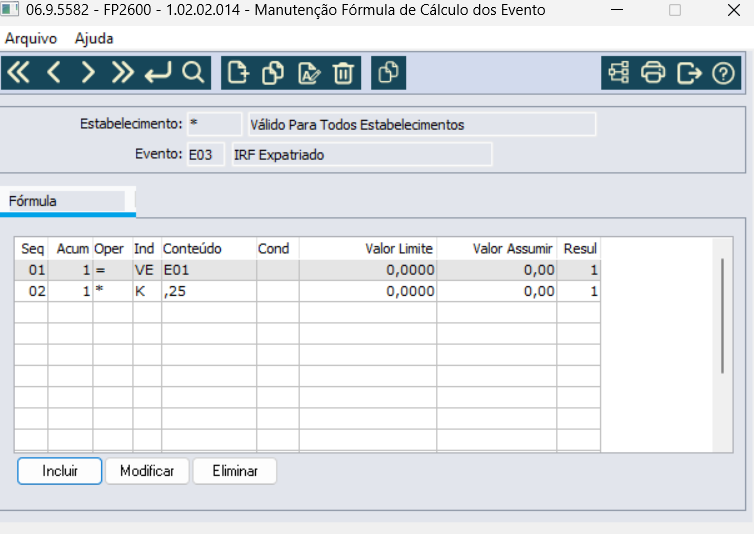Image resolution: width=754 pixels, height=534 pixels.
Task: Click Valor Assumir 0,00 in row 02
Action: 497,291
